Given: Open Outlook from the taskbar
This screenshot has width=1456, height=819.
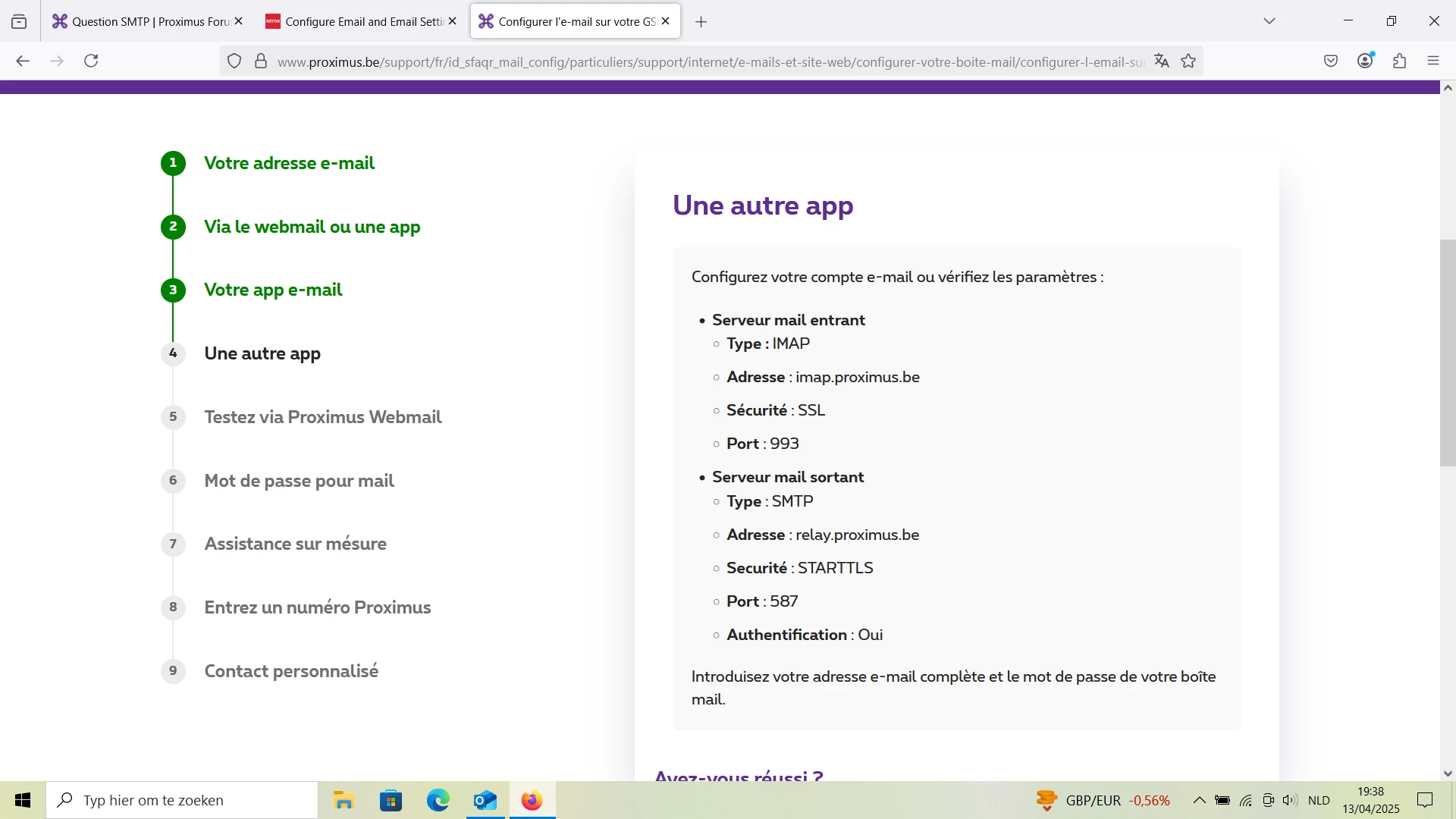Looking at the screenshot, I should 485,800.
